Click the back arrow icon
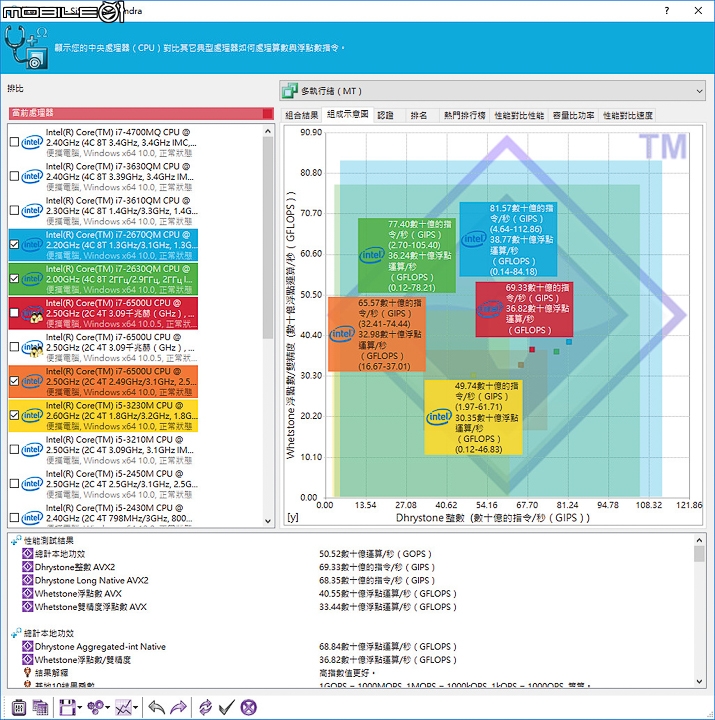The width and height of the screenshot is (715, 720). (x=157, y=707)
